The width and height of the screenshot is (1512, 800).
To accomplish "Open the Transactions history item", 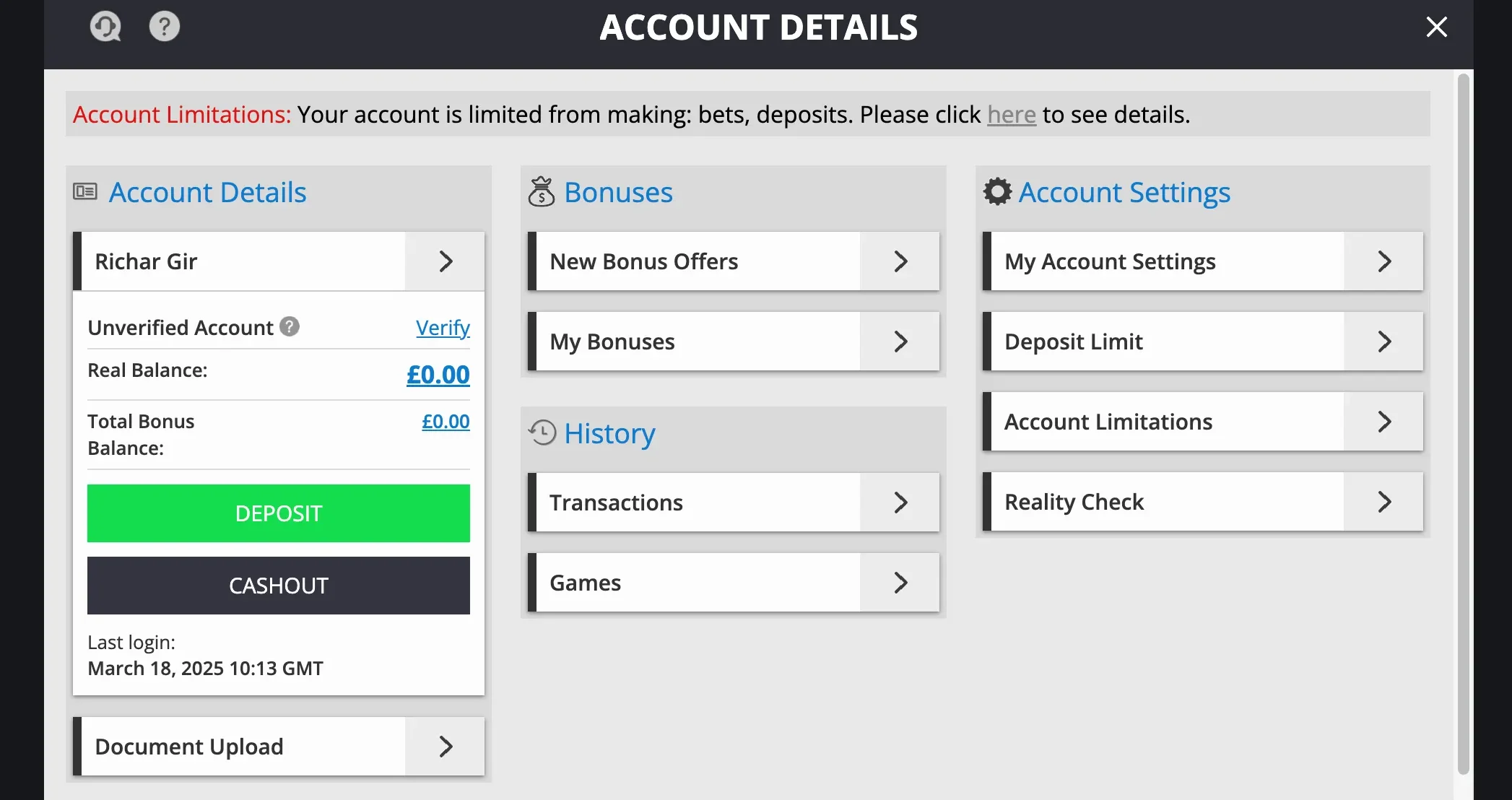I will [x=733, y=503].
